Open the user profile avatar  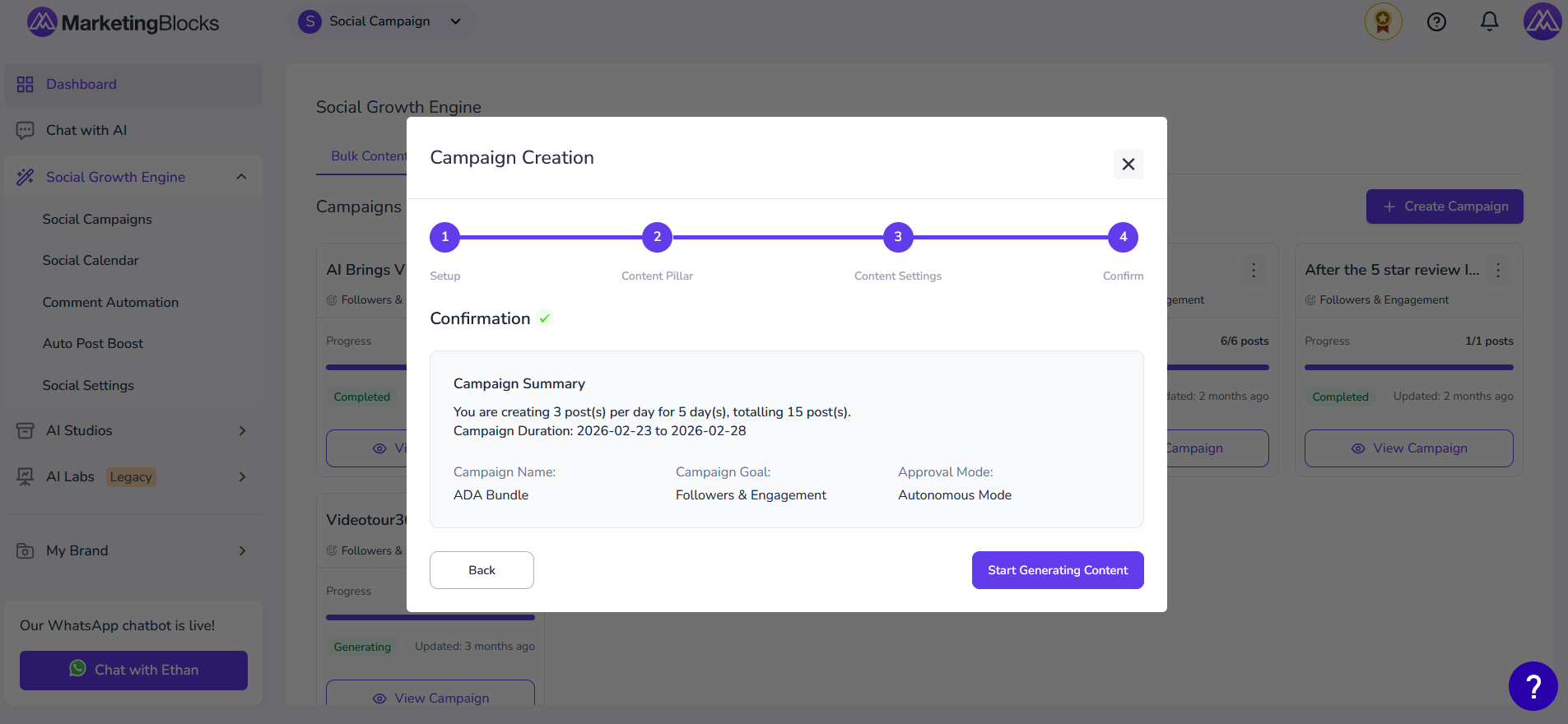pos(1542,21)
